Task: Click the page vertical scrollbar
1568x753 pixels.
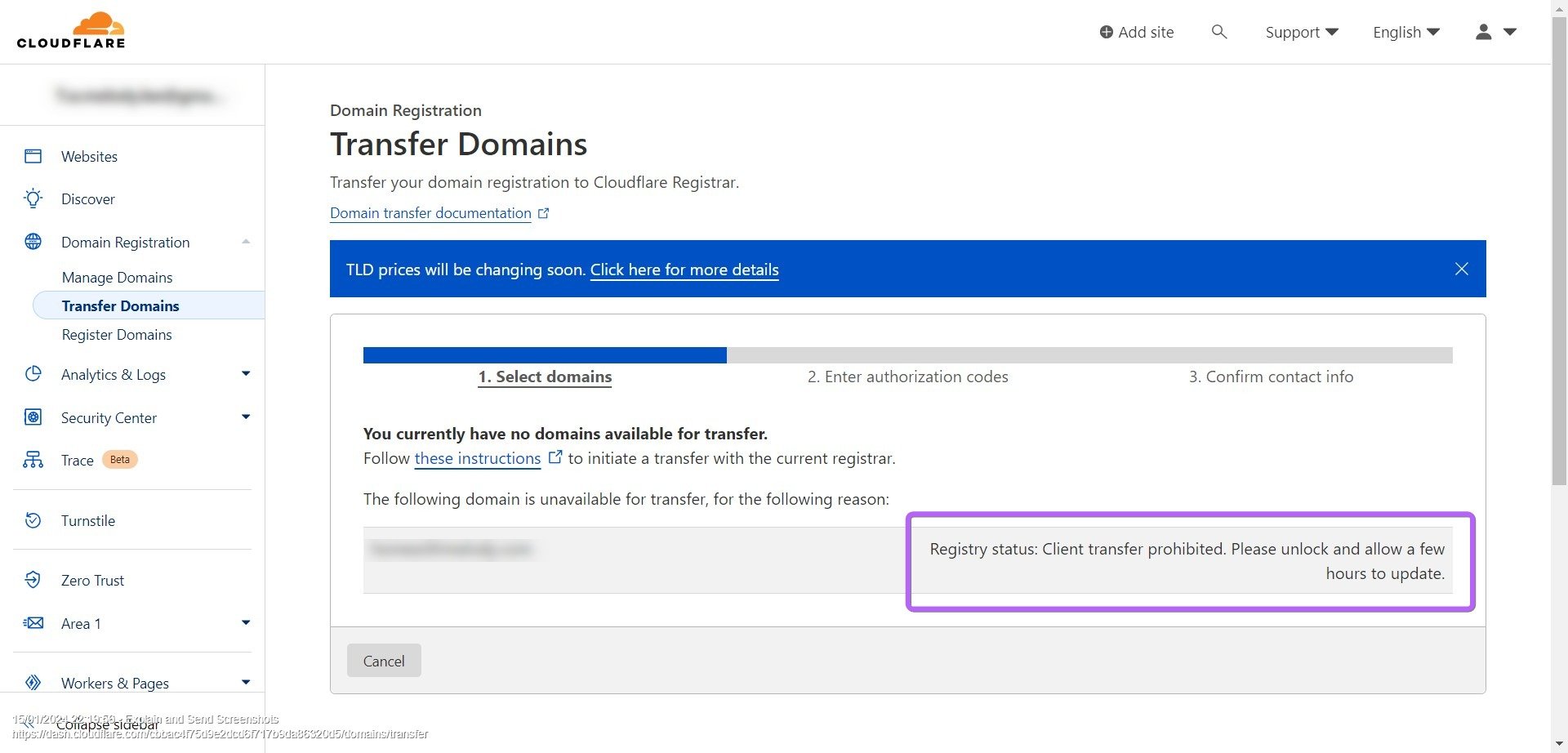Action: (1559, 249)
